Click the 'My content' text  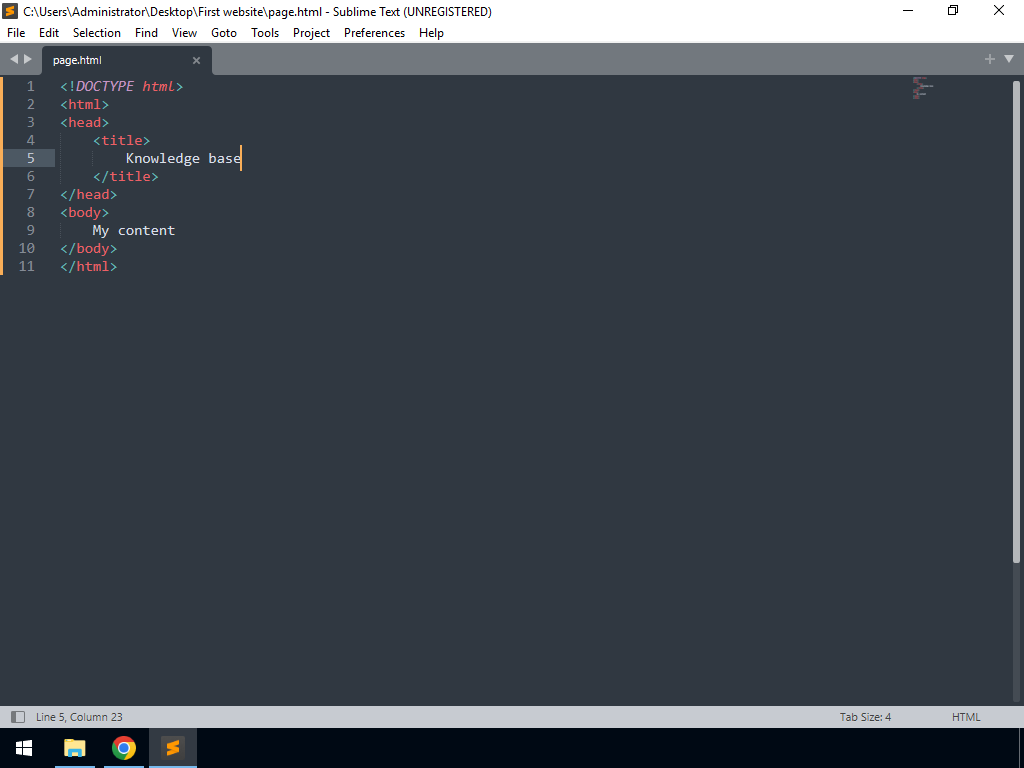(x=134, y=231)
